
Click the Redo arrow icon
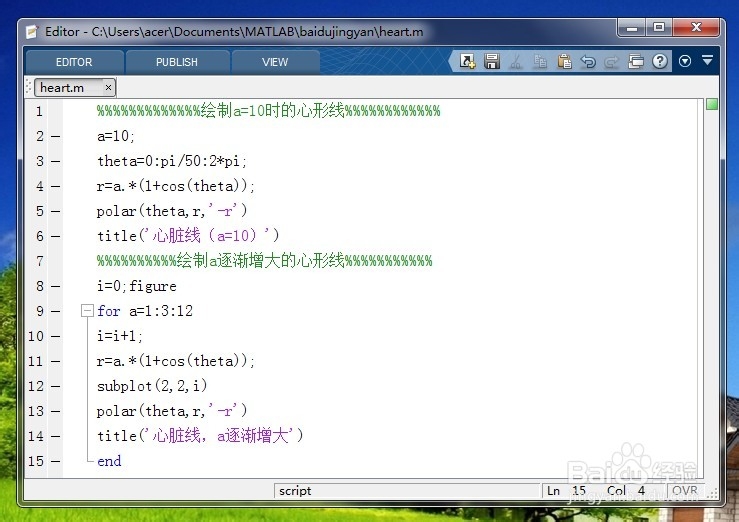pos(611,61)
